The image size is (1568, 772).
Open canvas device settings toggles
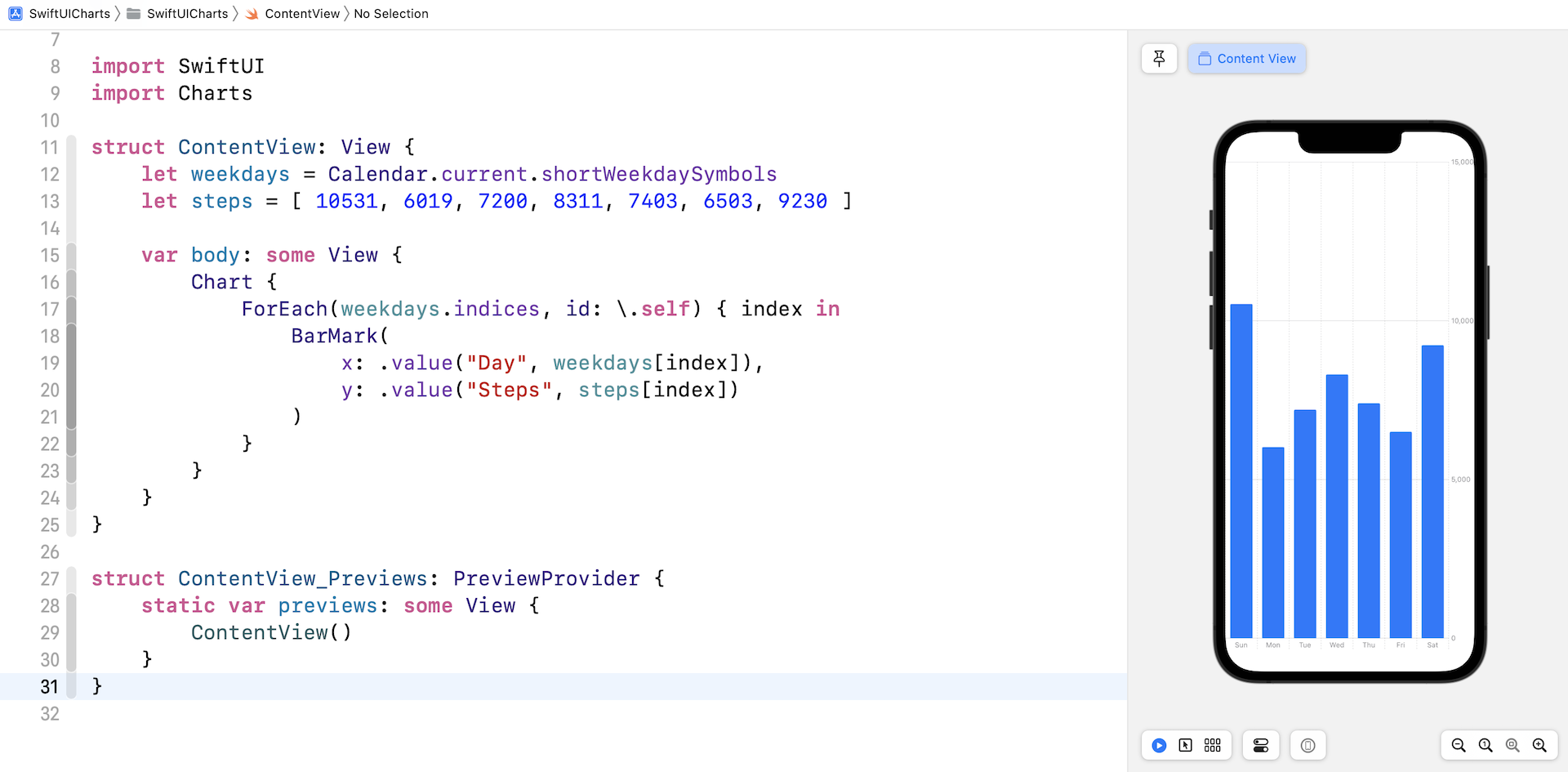[x=1260, y=745]
